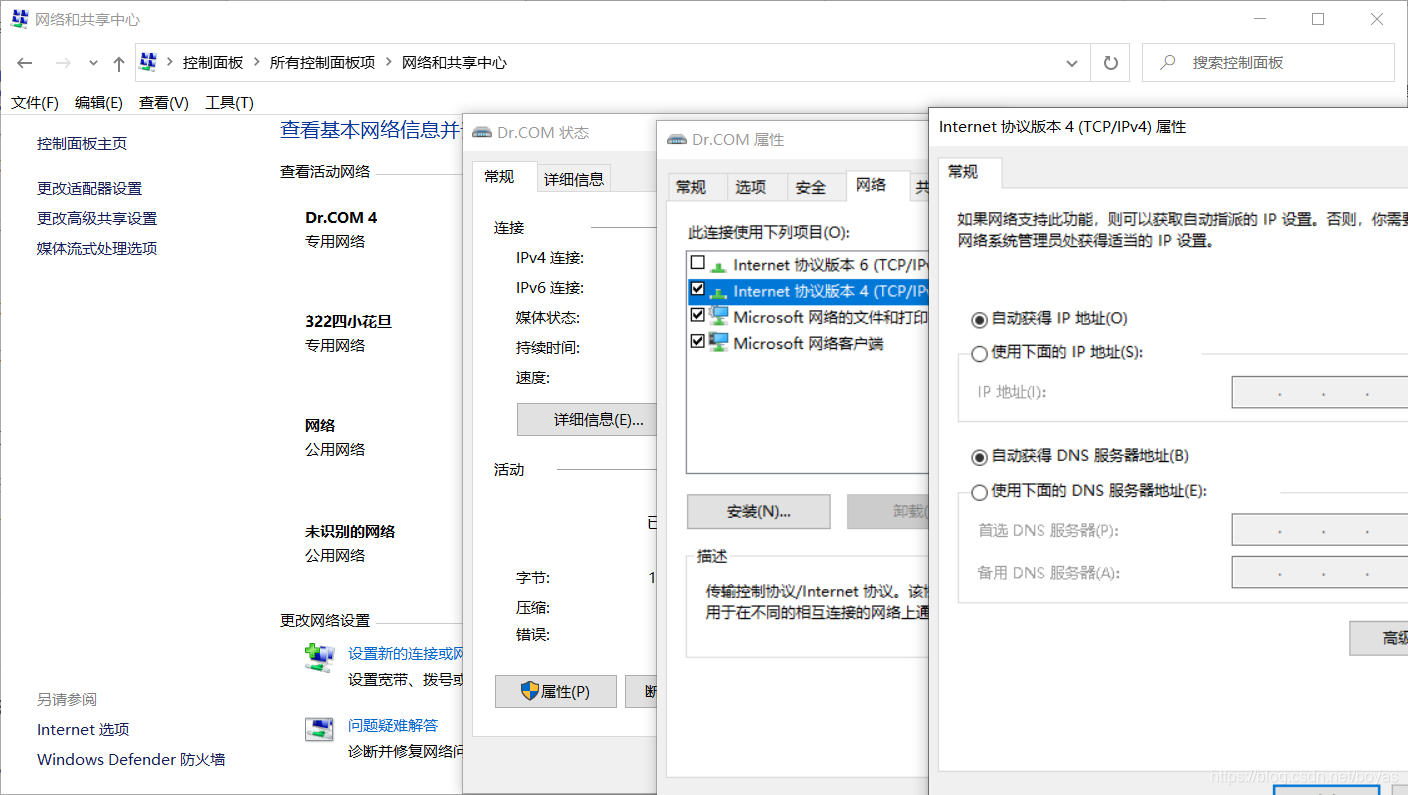Select 常规 tab in Dr.COM 状态
The image size is (1408, 795).
click(x=499, y=176)
